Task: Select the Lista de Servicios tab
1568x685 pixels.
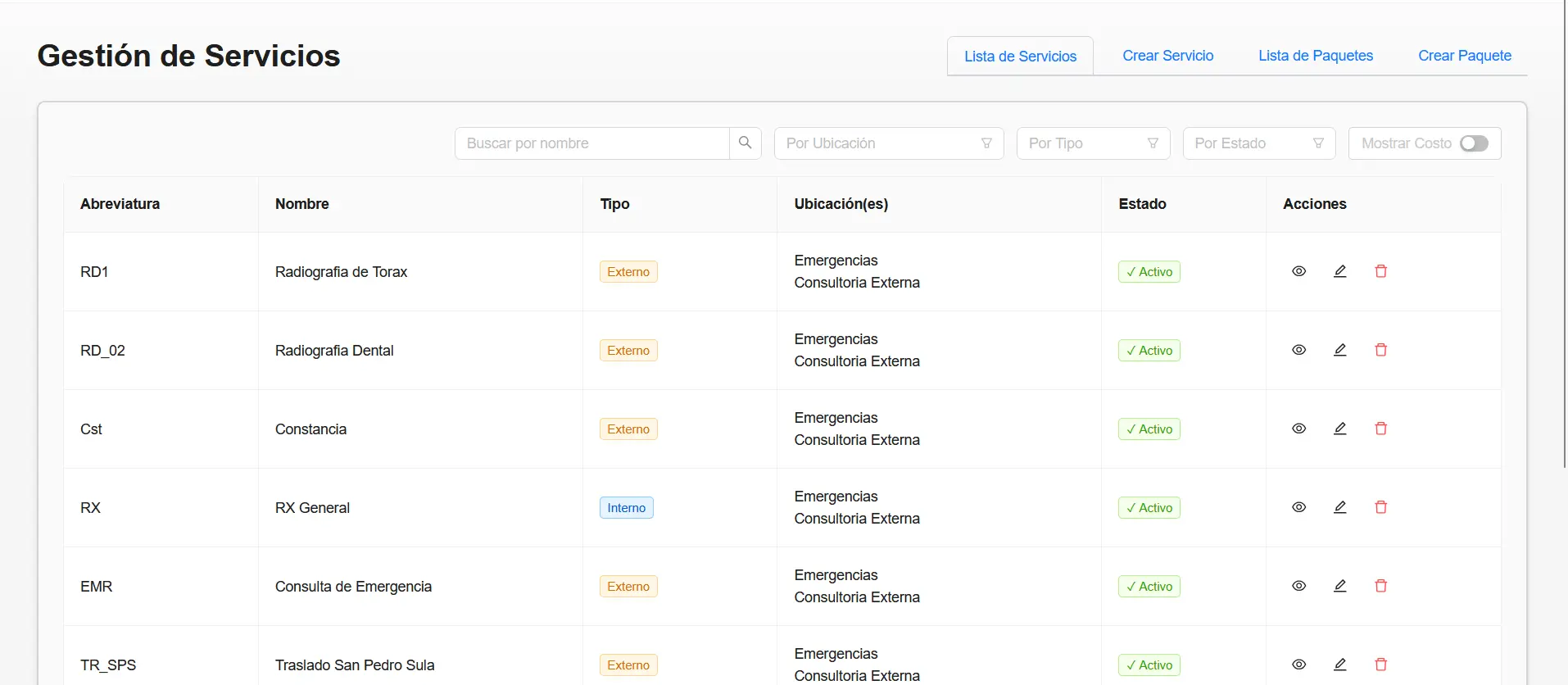Action: point(1020,57)
